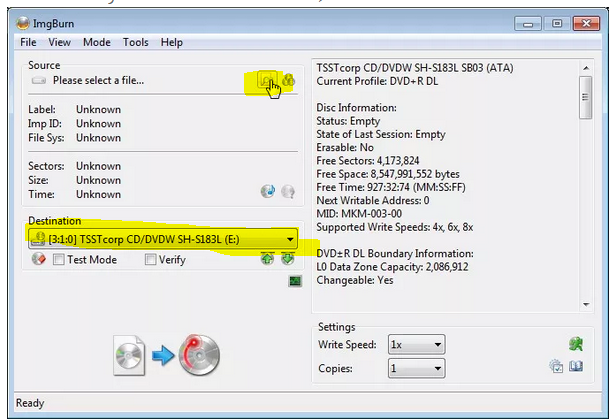Open the Help menu

(x=172, y=42)
